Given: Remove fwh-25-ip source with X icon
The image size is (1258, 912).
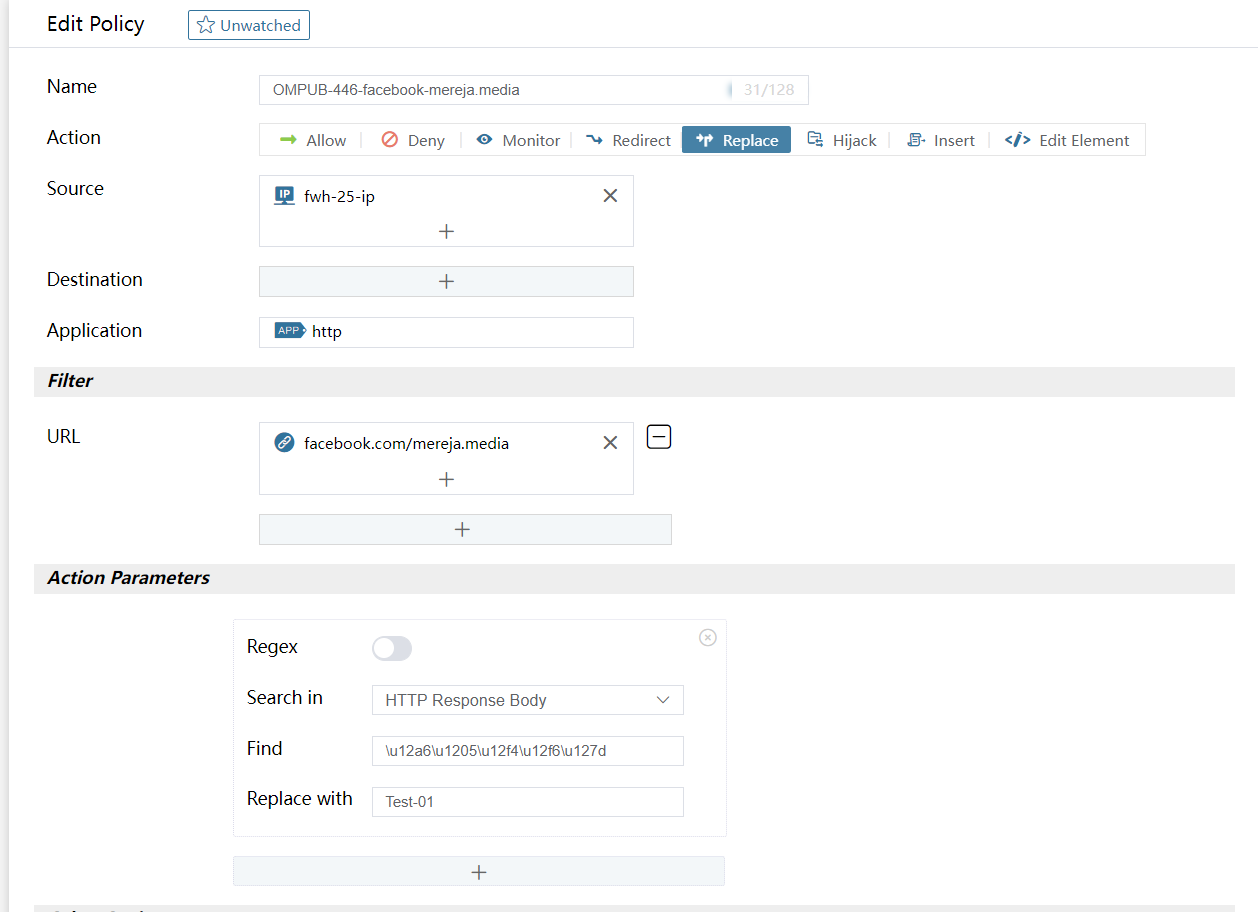Looking at the screenshot, I should click(x=610, y=196).
